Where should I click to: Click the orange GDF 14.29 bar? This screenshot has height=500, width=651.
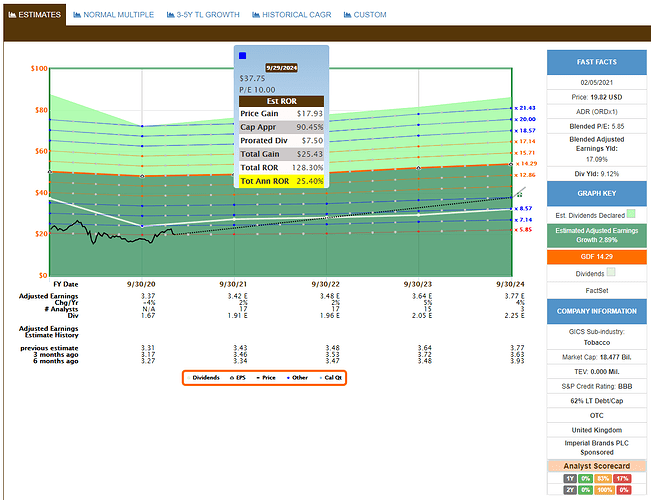[597, 257]
